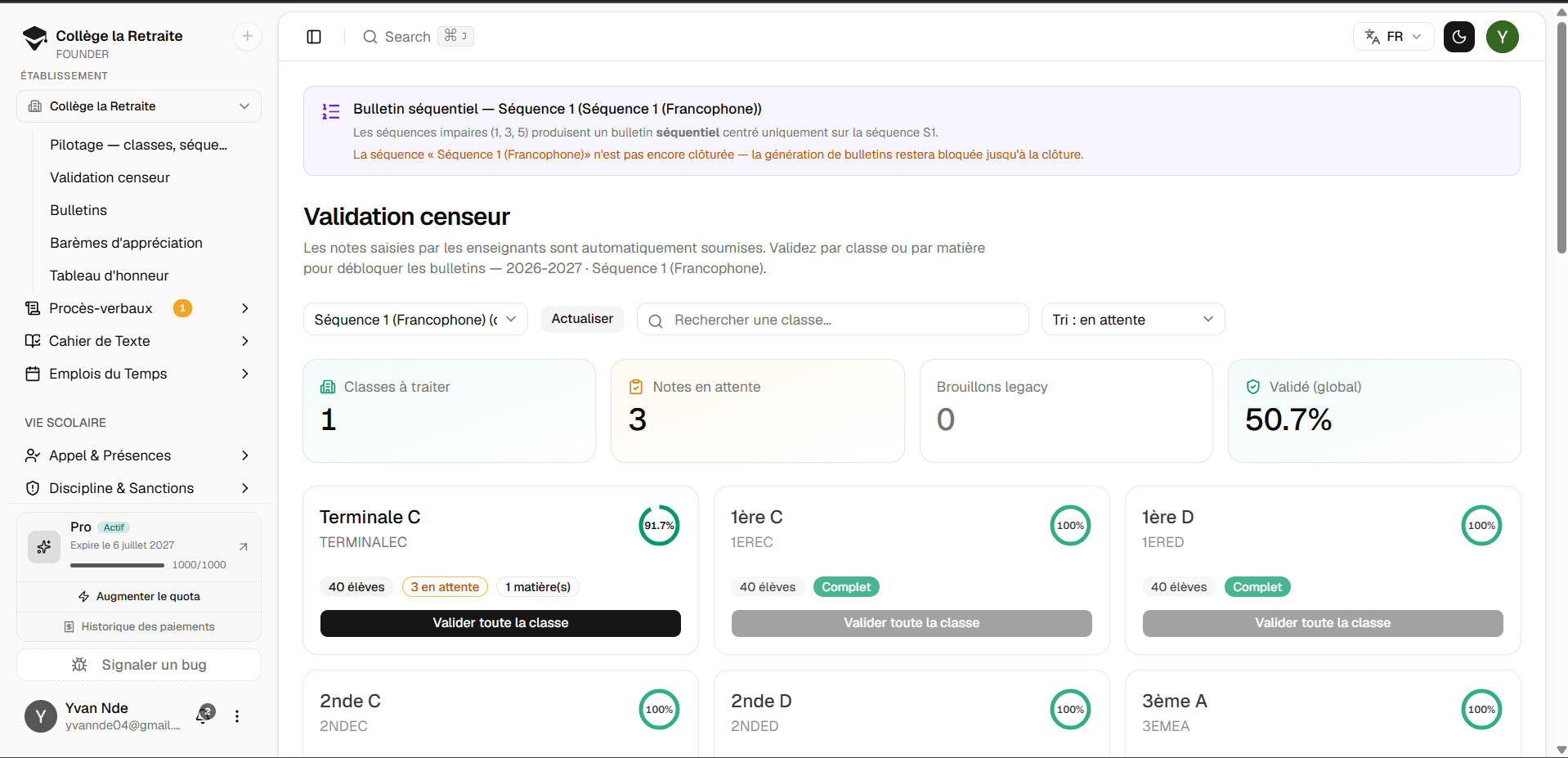Image resolution: width=1568 pixels, height=758 pixels.
Task: Click the search magnifier icon in header
Action: (370, 37)
